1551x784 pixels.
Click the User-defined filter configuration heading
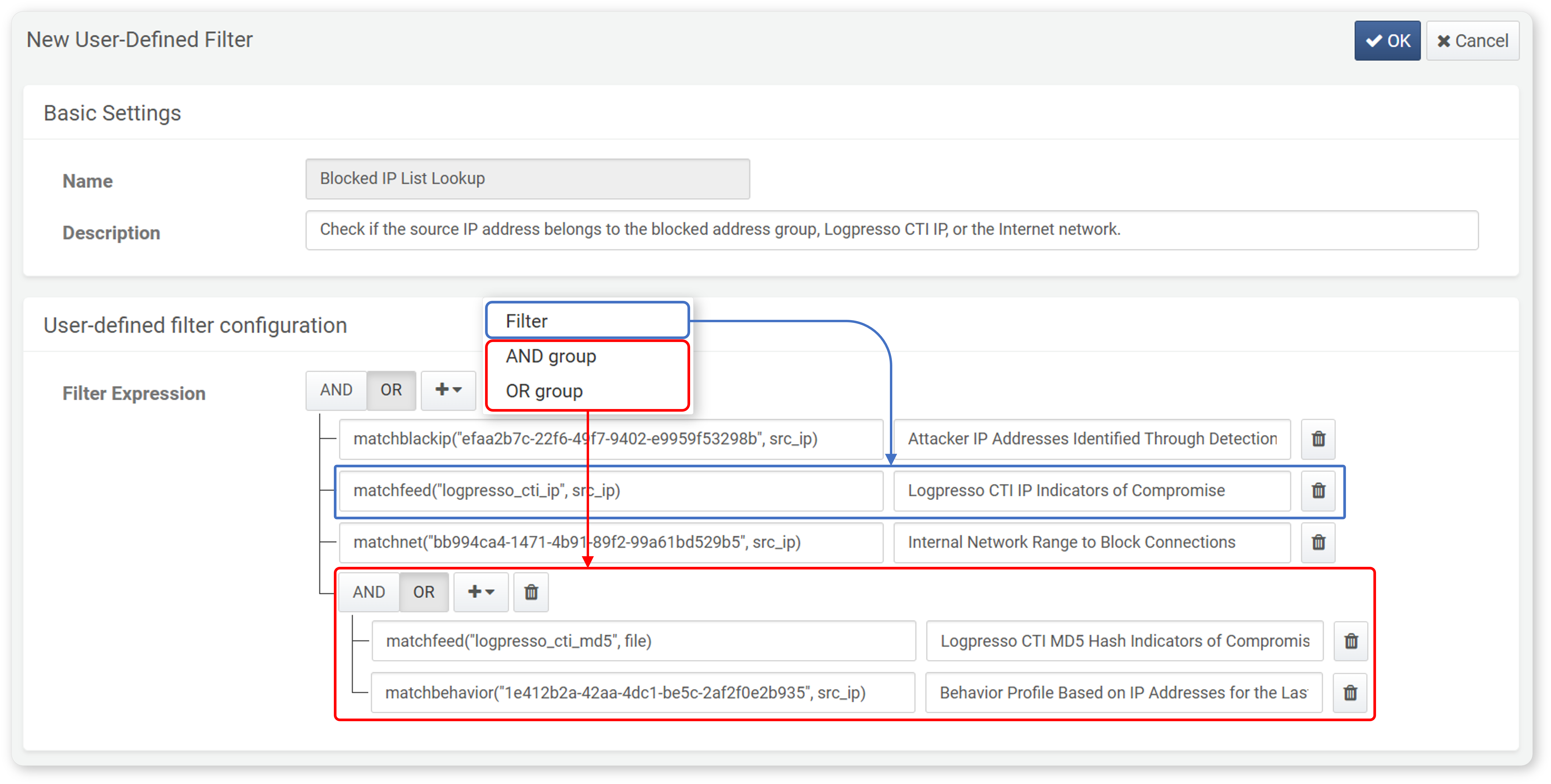click(195, 325)
